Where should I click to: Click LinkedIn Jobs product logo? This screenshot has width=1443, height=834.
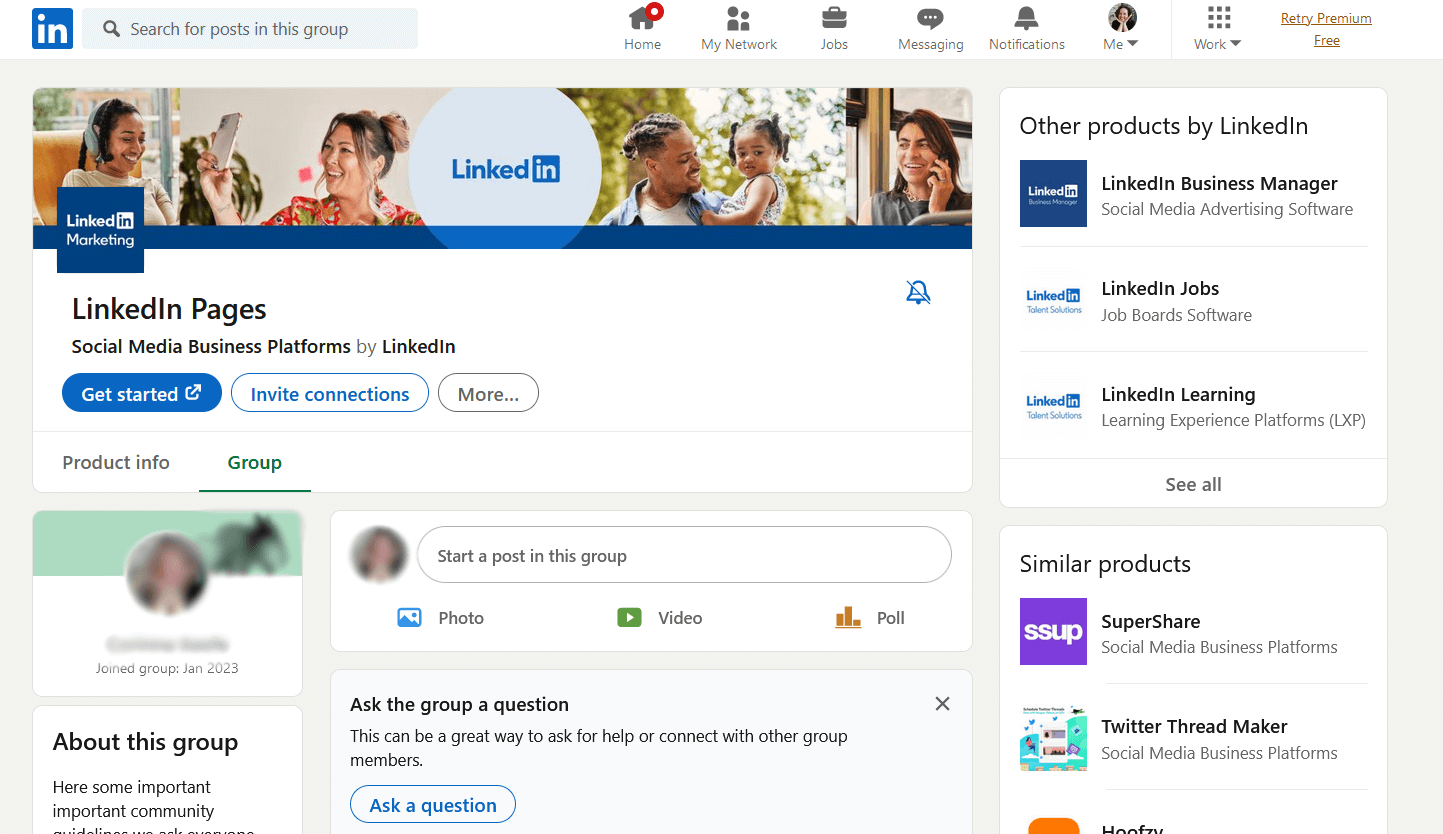(x=1053, y=299)
